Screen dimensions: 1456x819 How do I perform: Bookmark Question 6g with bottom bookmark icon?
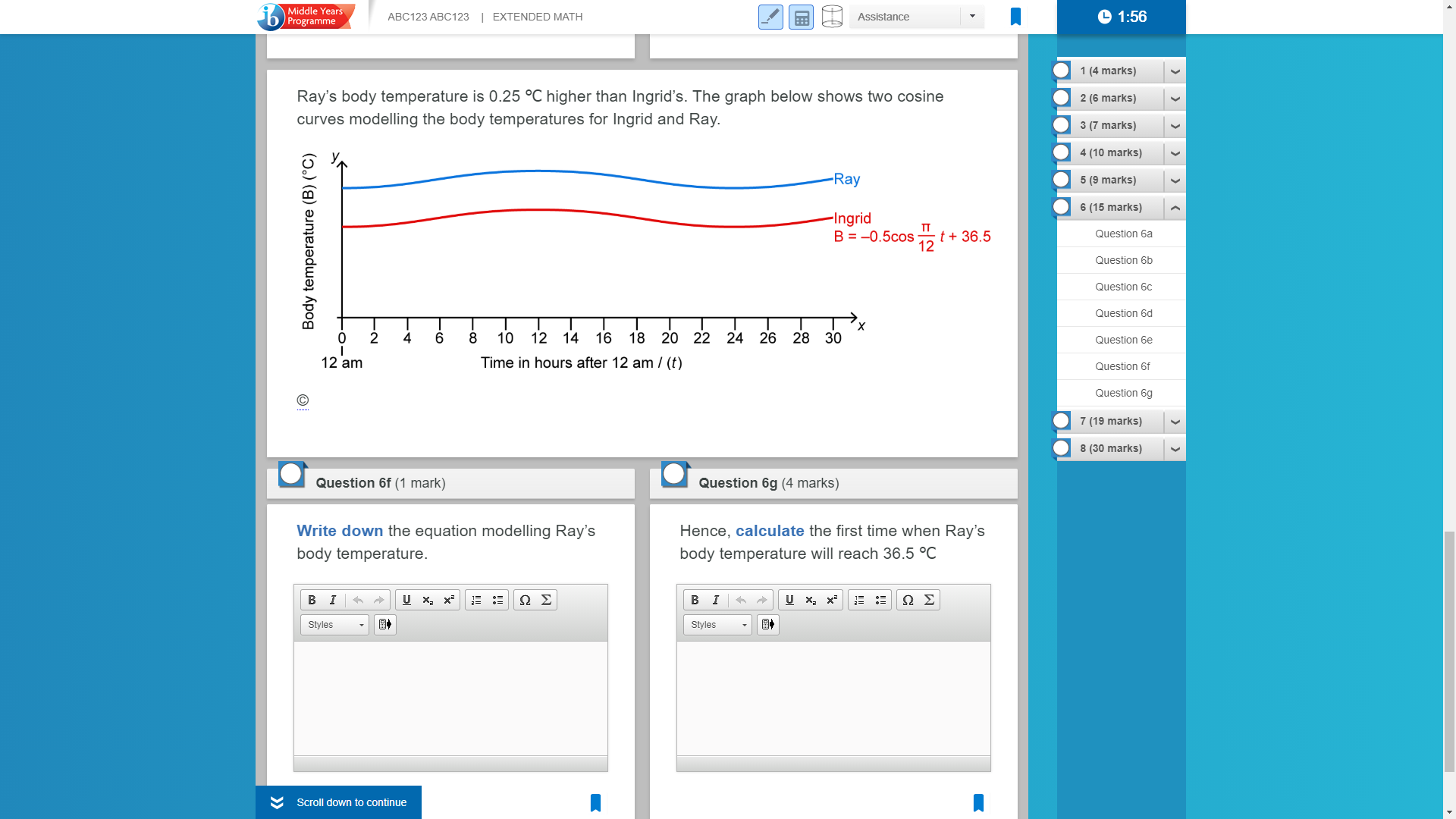pos(978,803)
